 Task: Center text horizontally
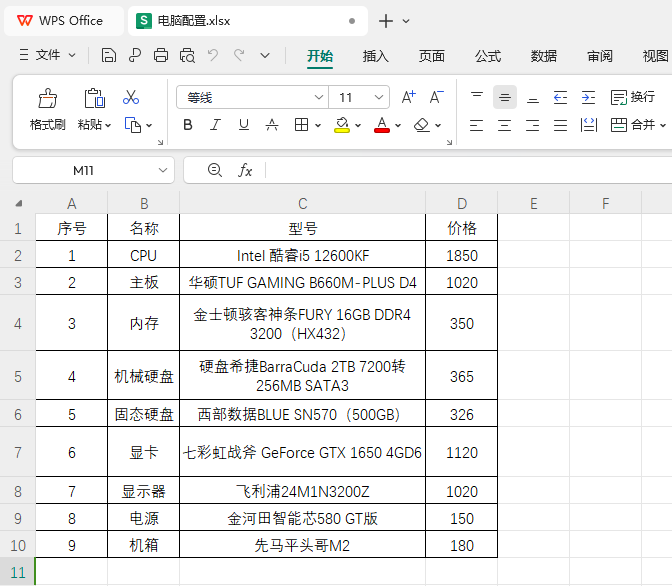point(504,125)
